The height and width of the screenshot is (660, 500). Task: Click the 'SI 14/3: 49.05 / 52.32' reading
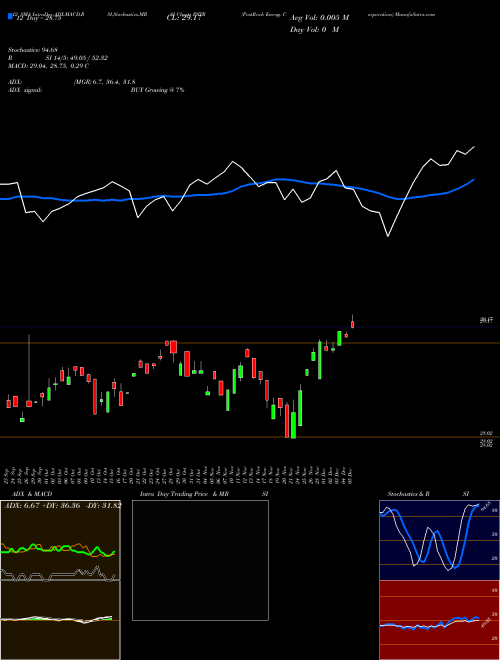pyautogui.click(x=77, y=58)
